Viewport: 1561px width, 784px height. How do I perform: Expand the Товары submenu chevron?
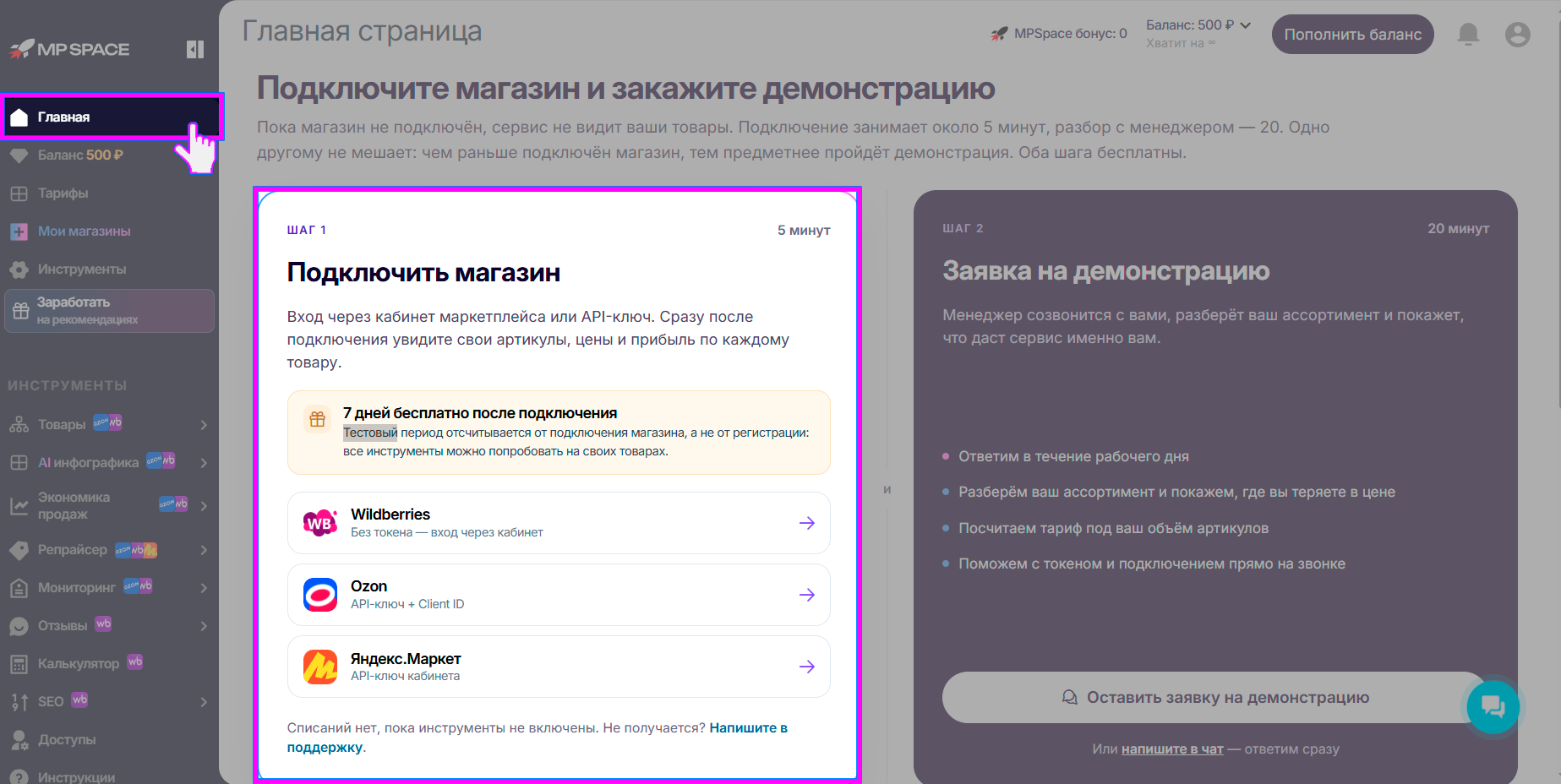(x=204, y=425)
